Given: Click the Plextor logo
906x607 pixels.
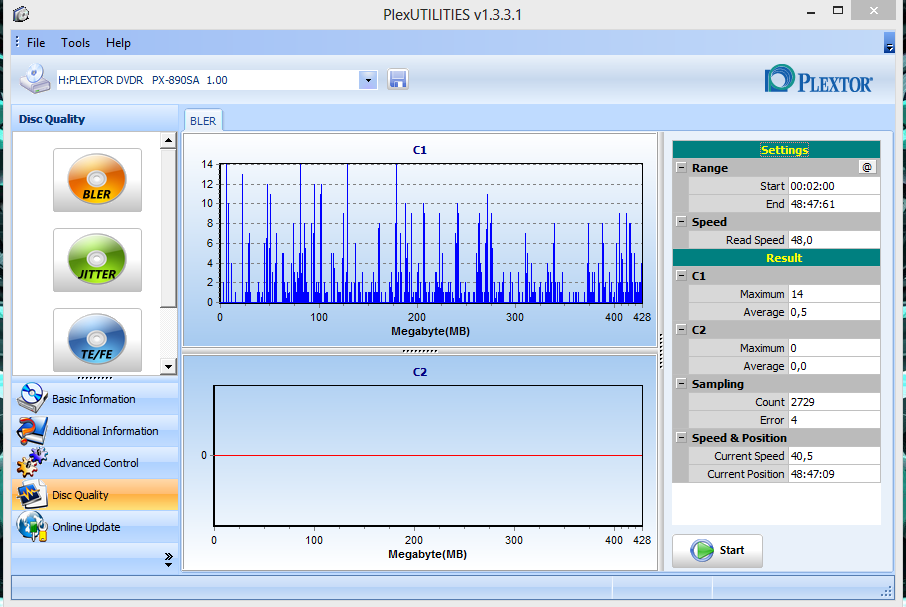Looking at the screenshot, I should (x=818, y=80).
